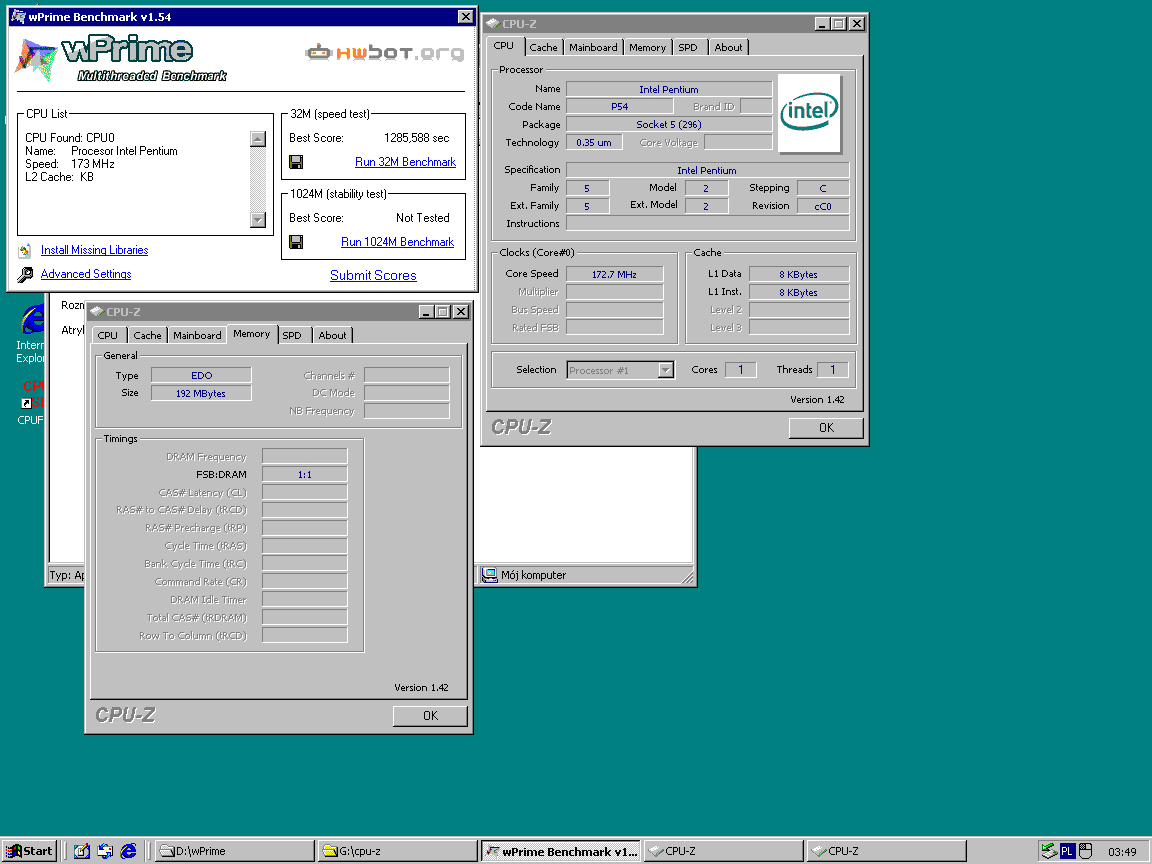Close the wPrime Benchmark window

click(465, 16)
